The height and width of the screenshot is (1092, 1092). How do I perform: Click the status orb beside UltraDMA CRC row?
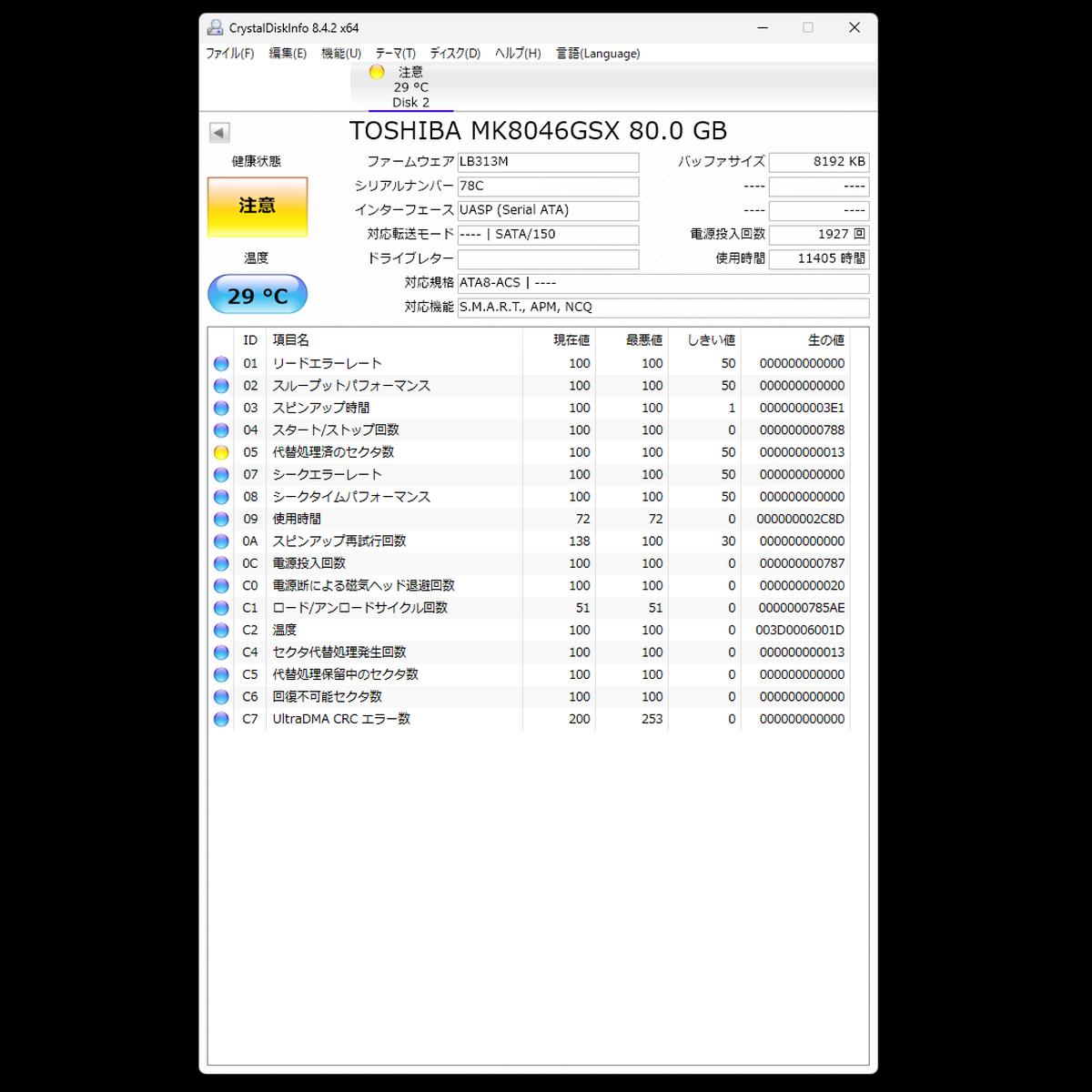pyautogui.click(x=221, y=719)
